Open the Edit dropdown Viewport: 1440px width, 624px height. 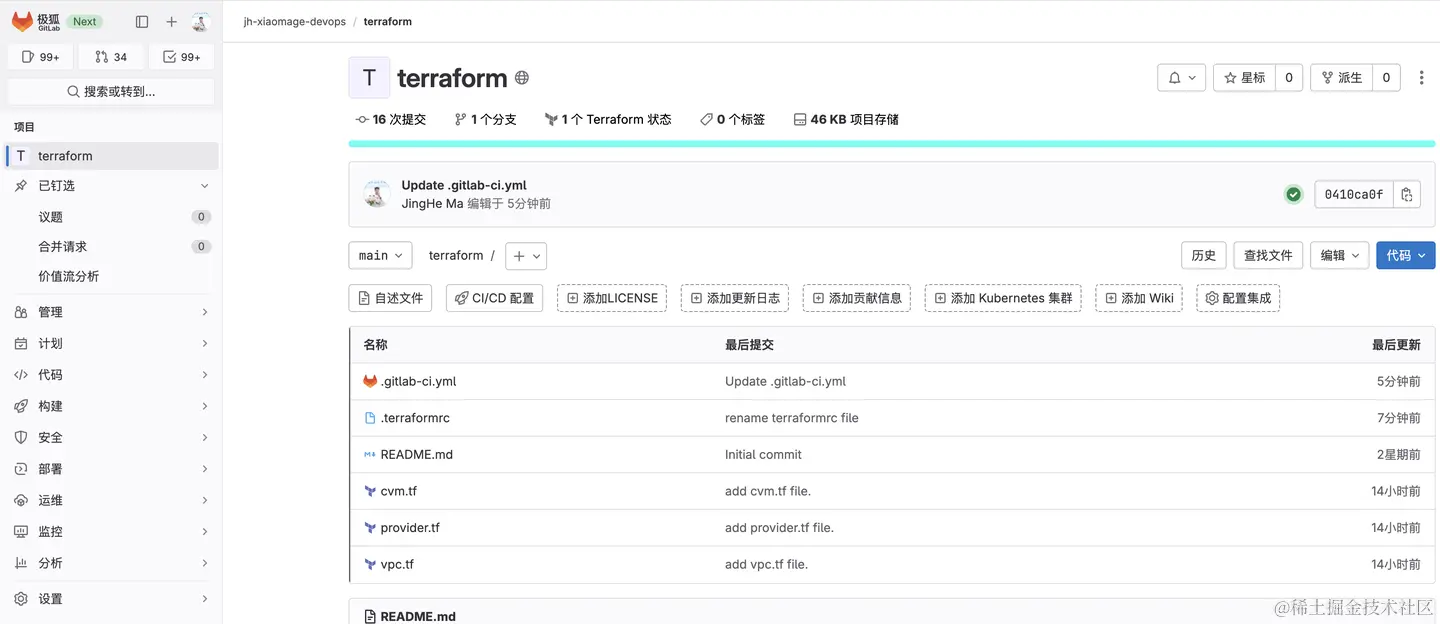click(1339, 256)
